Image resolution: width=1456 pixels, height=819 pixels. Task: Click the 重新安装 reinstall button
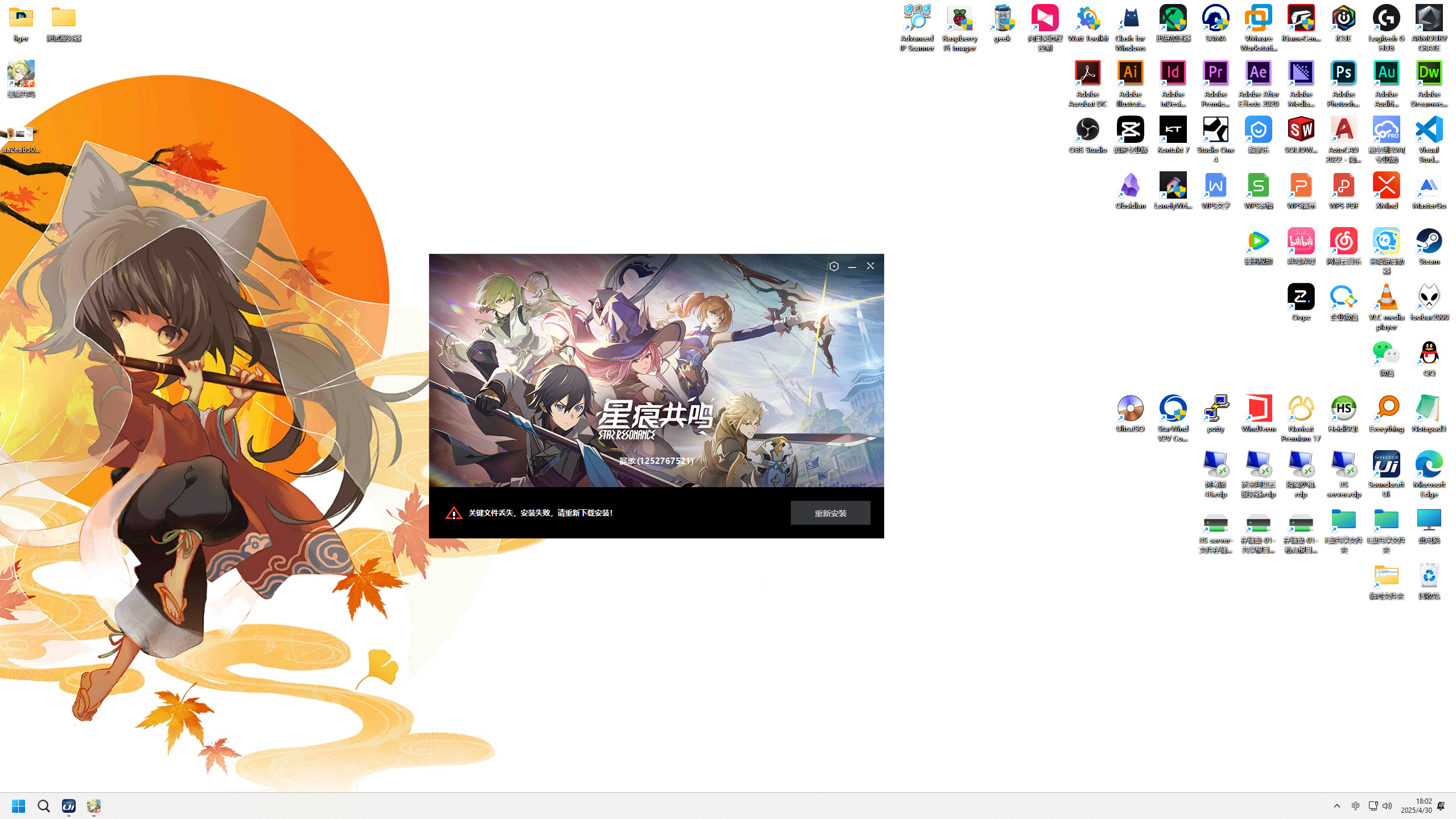(830, 513)
